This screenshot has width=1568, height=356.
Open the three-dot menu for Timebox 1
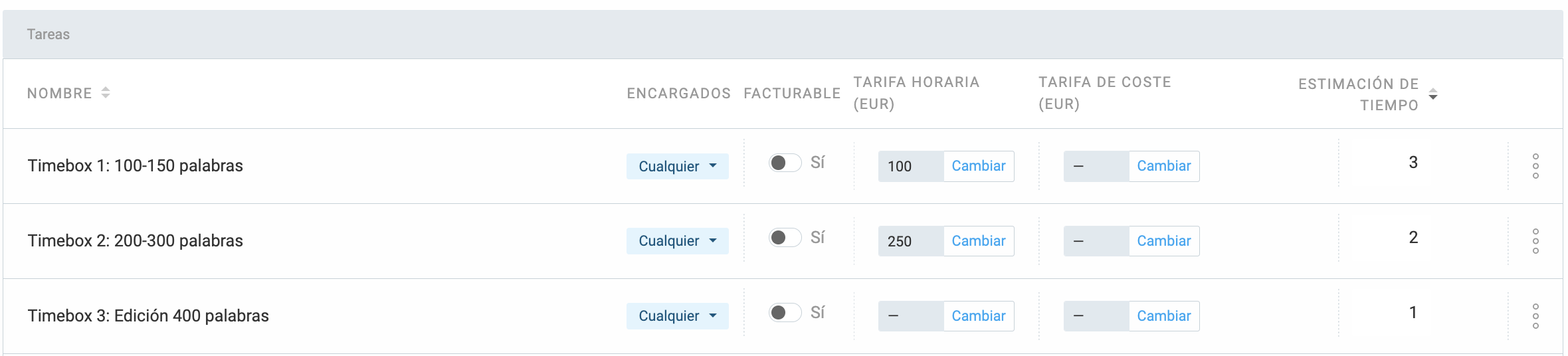click(1535, 166)
